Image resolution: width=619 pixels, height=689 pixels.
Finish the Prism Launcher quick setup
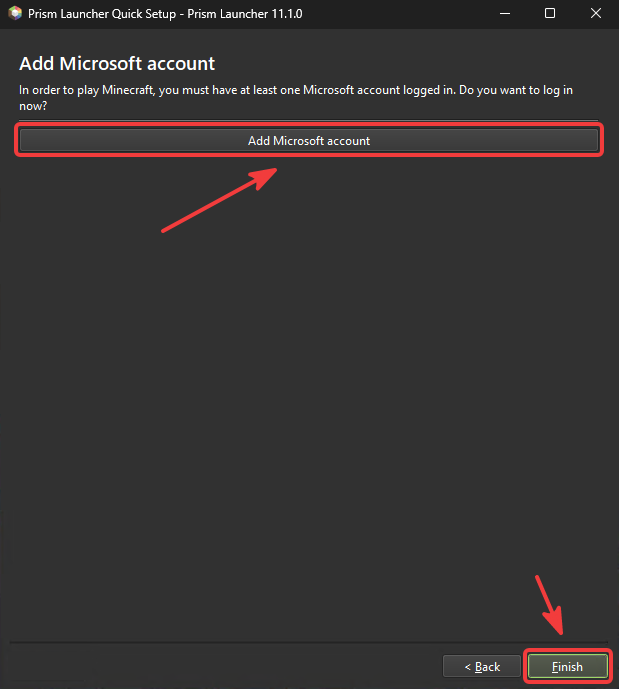point(568,667)
